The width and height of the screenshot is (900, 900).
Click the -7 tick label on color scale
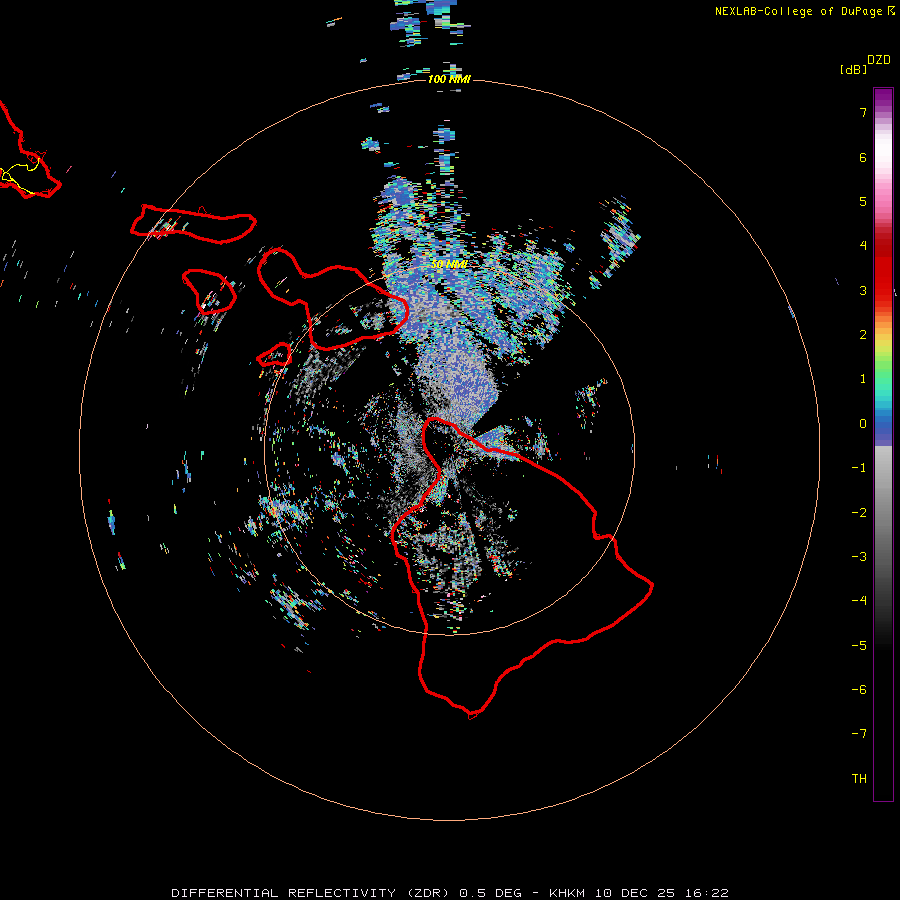(859, 734)
